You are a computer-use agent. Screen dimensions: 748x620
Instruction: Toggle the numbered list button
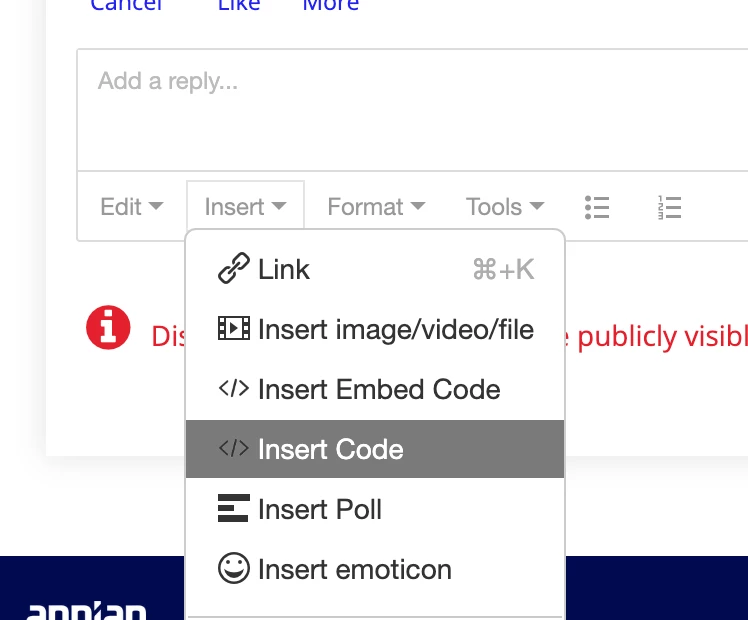click(669, 207)
